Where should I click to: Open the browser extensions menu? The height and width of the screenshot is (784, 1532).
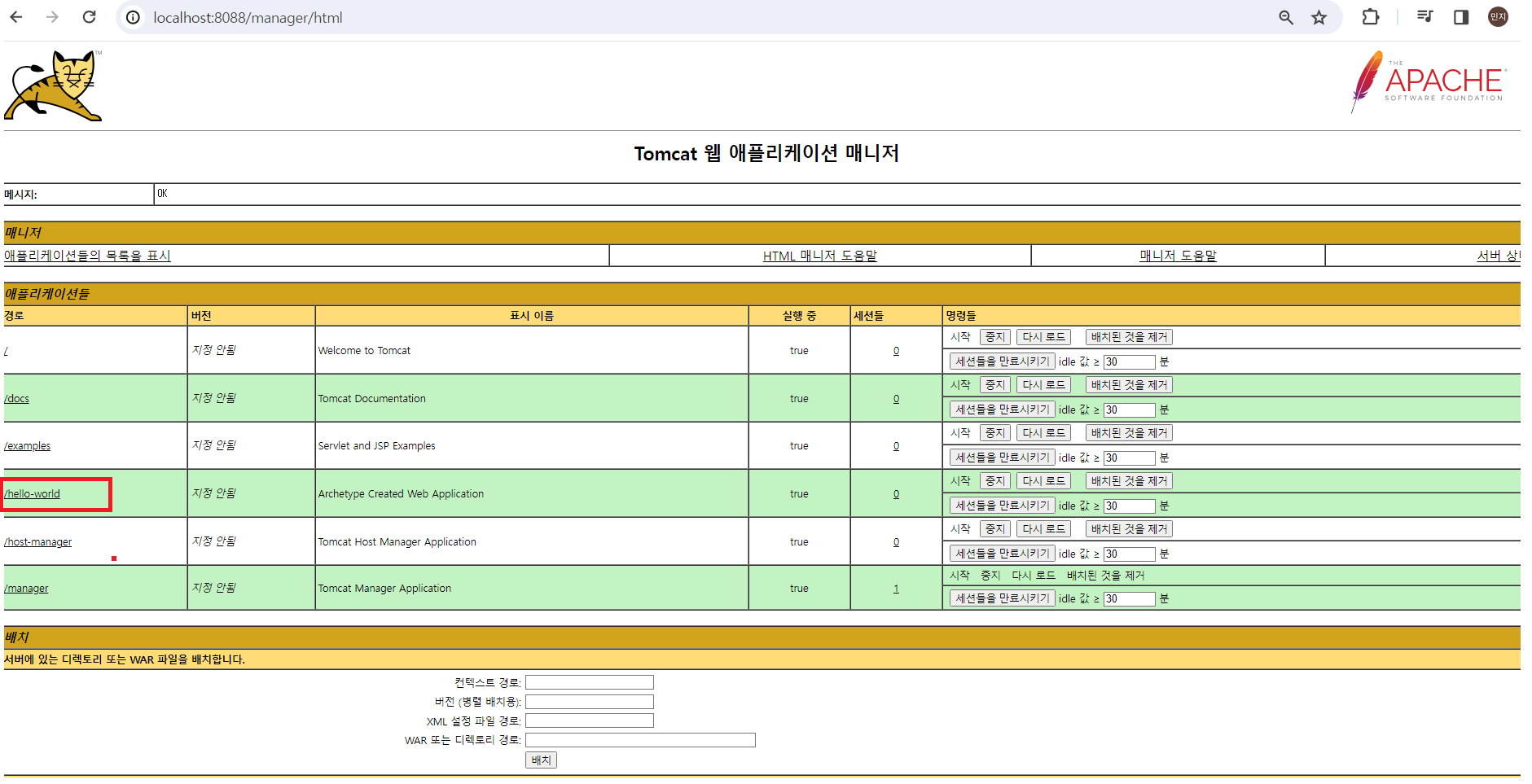click(1371, 17)
